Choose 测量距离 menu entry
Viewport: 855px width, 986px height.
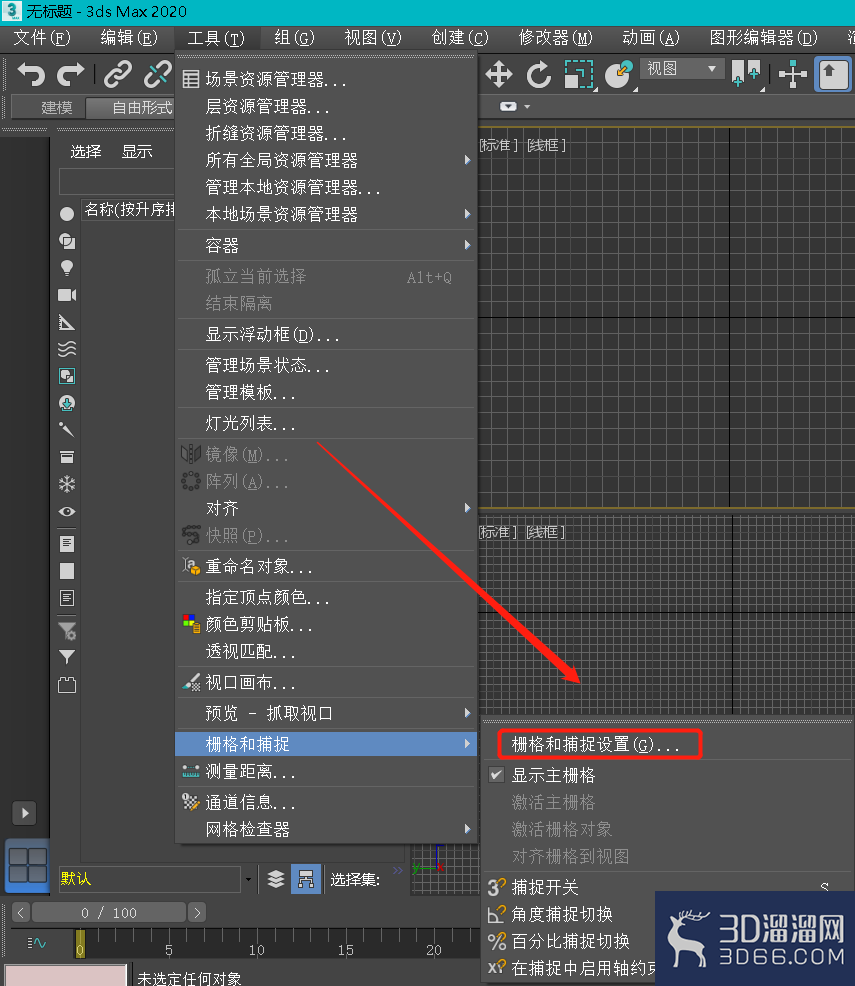point(326,772)
